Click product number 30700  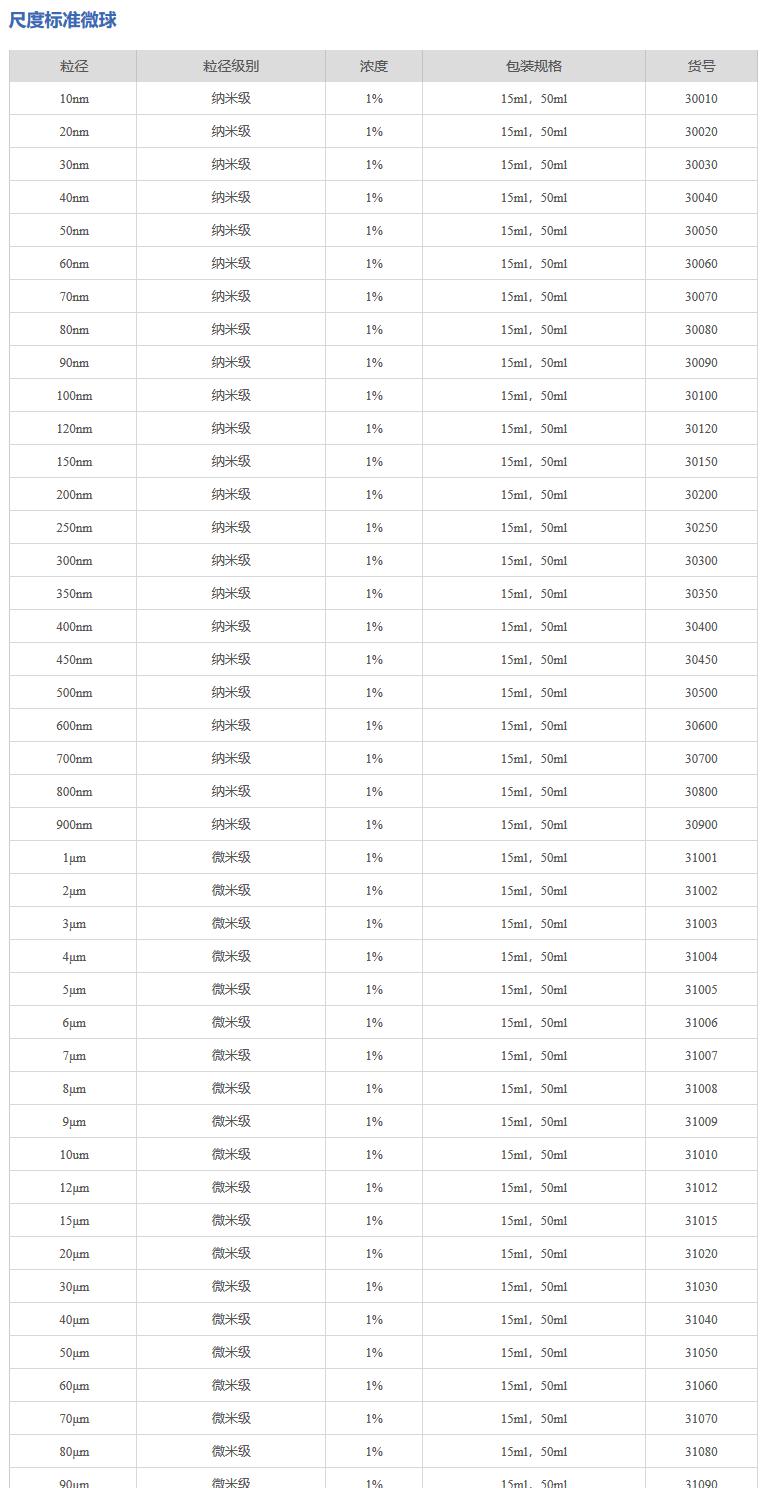click(x=701, y=759)
